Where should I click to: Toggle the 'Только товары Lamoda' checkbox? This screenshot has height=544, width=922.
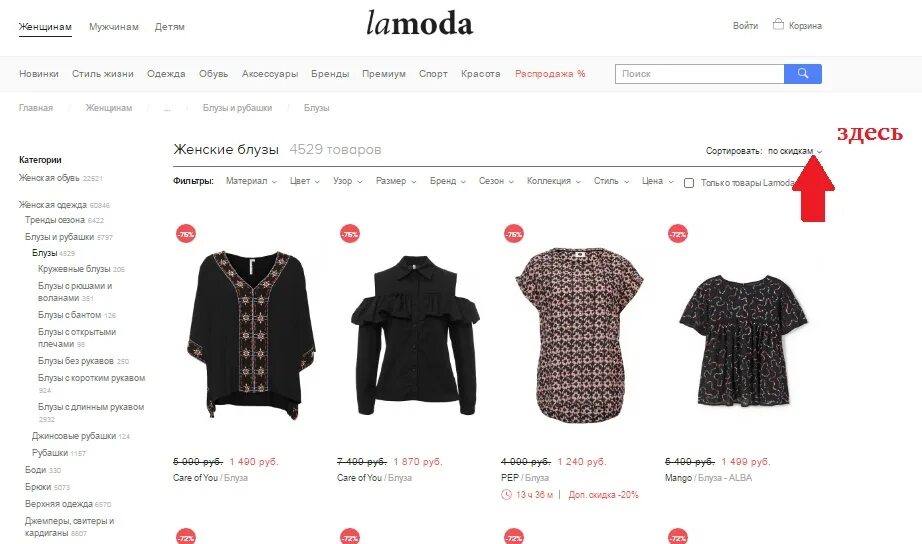pyautogui.click(x=689, y=183)
